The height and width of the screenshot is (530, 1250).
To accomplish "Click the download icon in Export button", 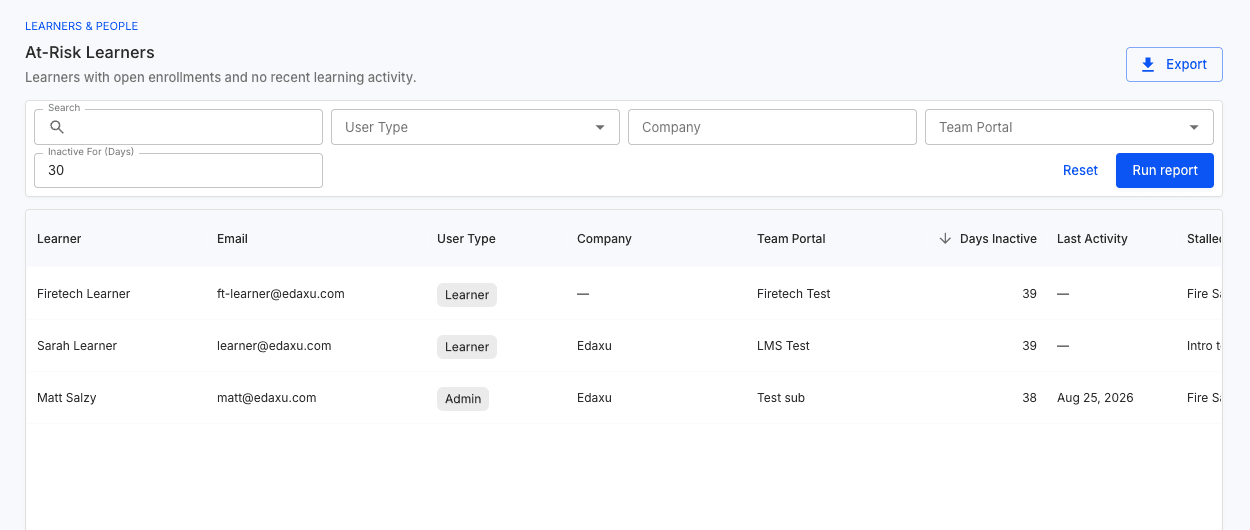I will pyautogui.click(x=1148, y=64).
